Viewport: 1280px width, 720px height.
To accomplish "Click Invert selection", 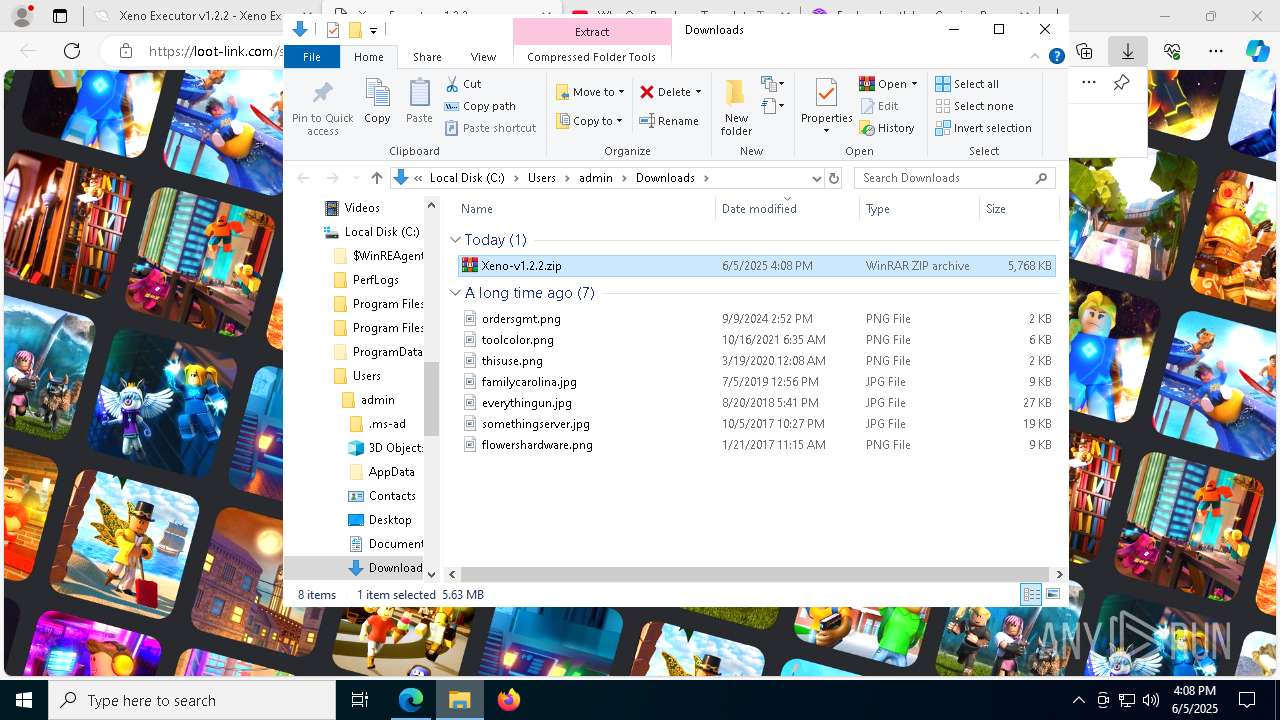I will pos(983,128).
